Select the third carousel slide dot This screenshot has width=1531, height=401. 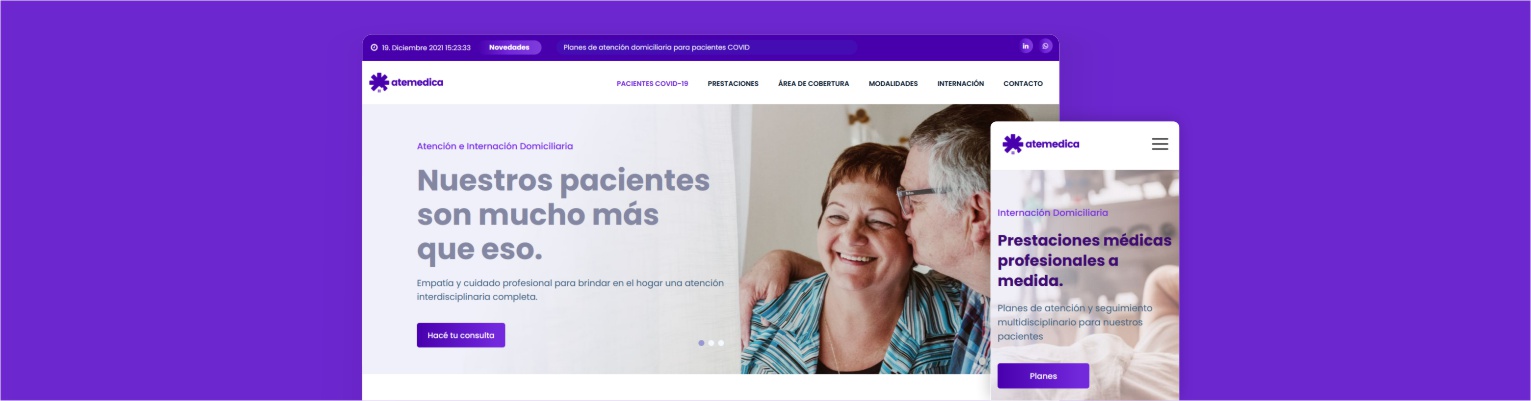721,343
